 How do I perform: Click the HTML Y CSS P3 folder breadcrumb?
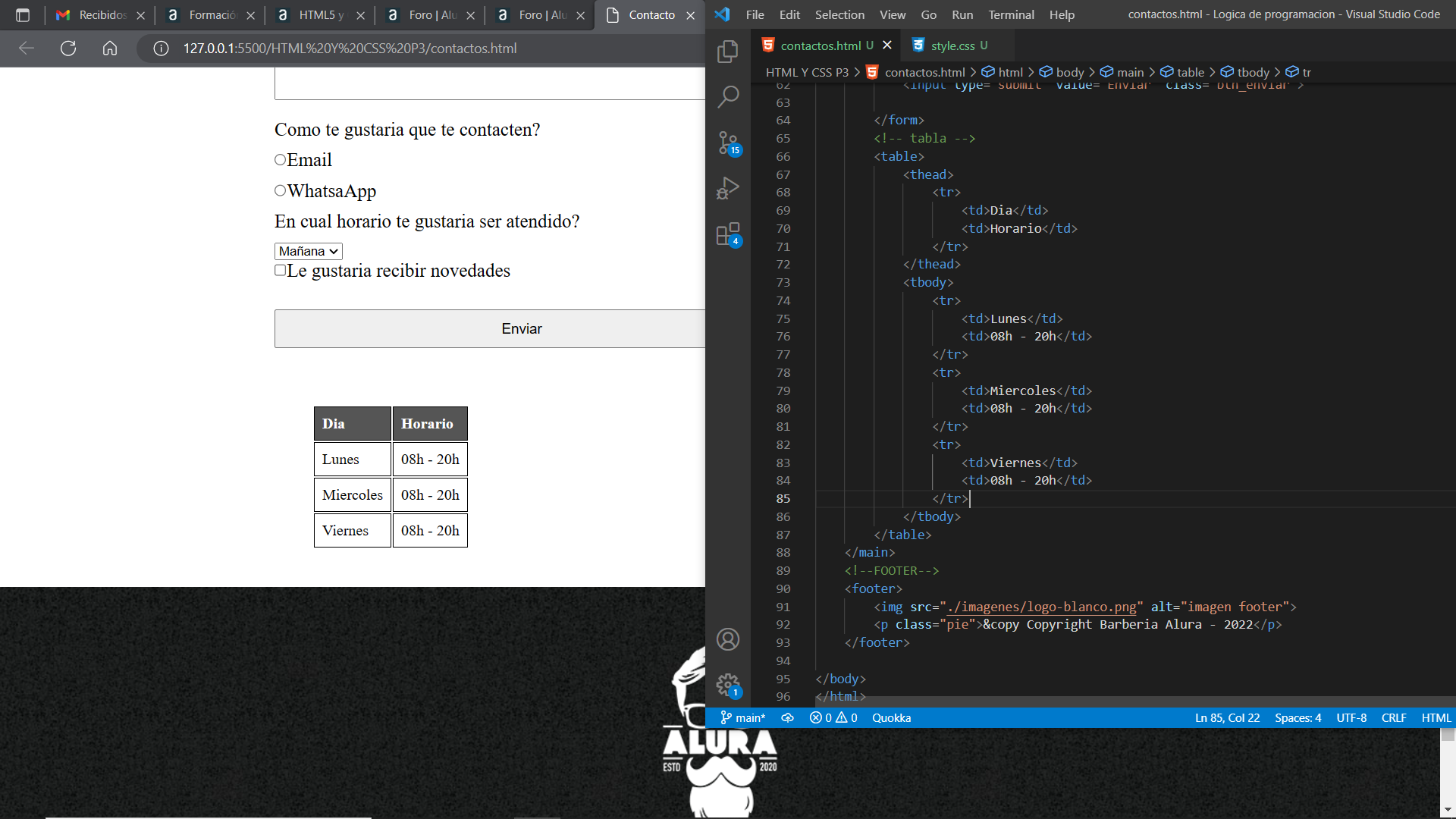[807, 72]
